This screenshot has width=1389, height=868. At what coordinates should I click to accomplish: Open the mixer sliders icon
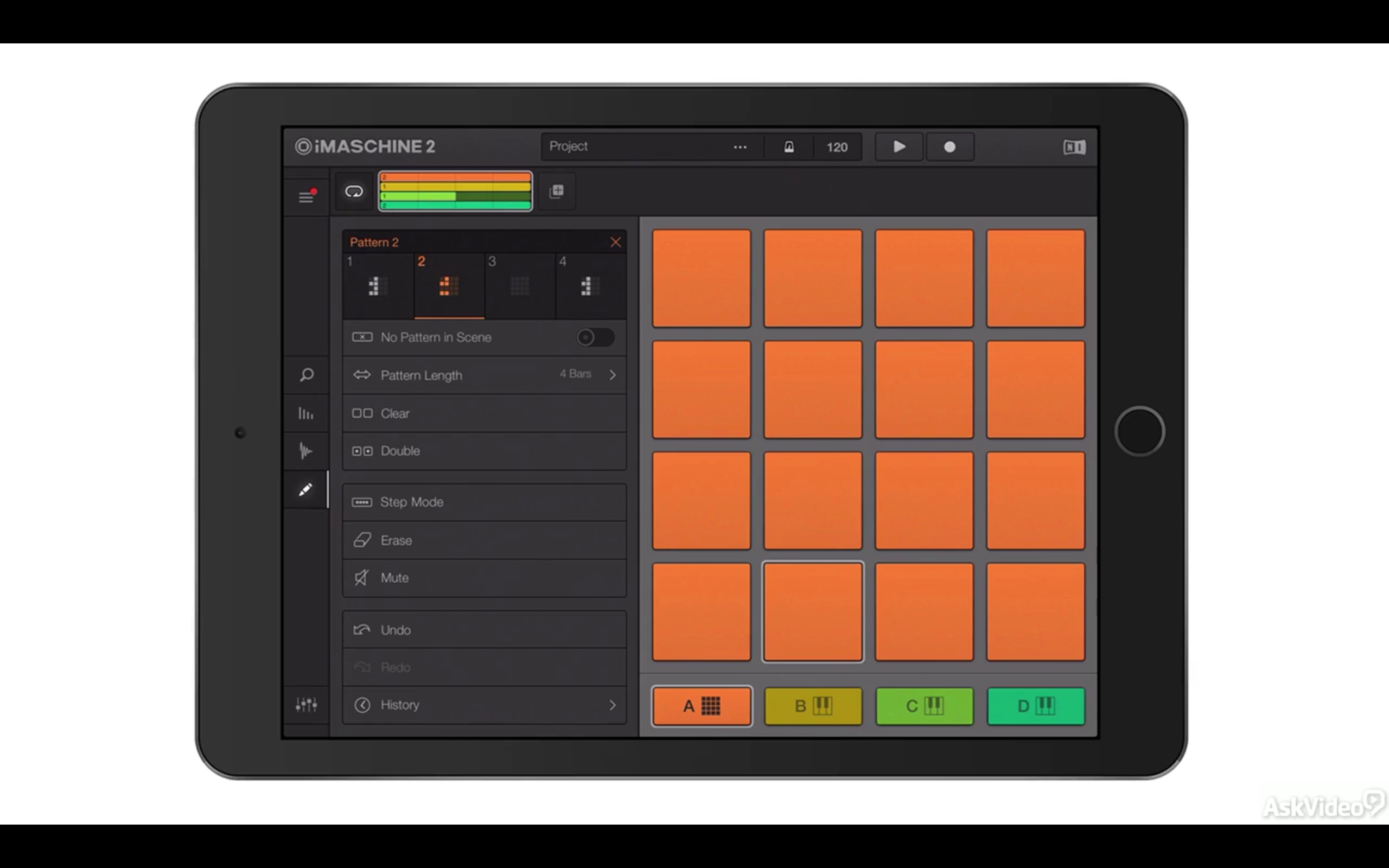click(x=307, y=704)
